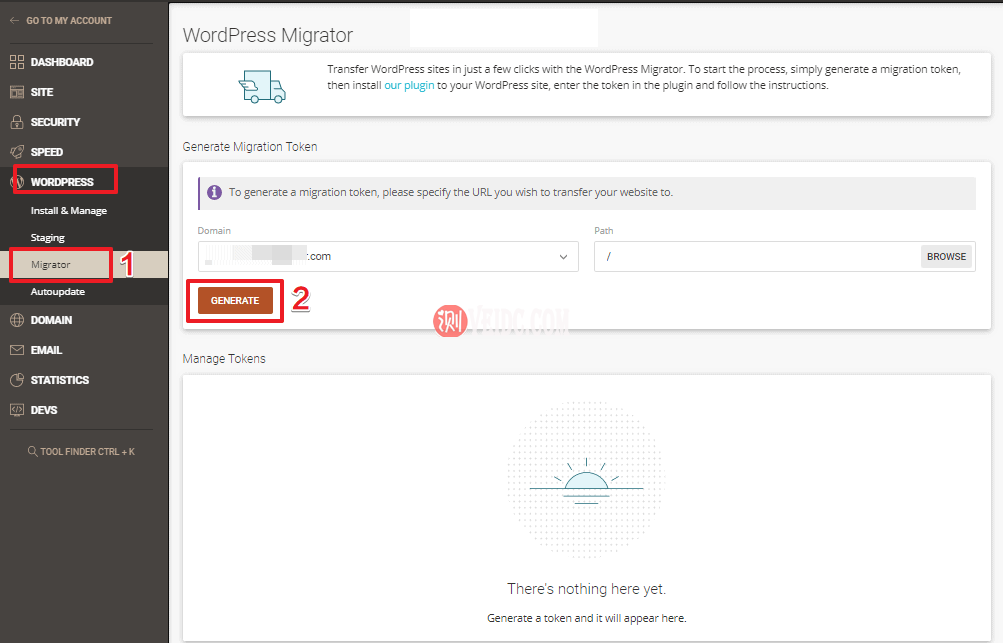Image resolution: width=1003 pixels, height=643 pixels.
Task: Open Install & Manage submenu item
Action: tap(68, 210)
